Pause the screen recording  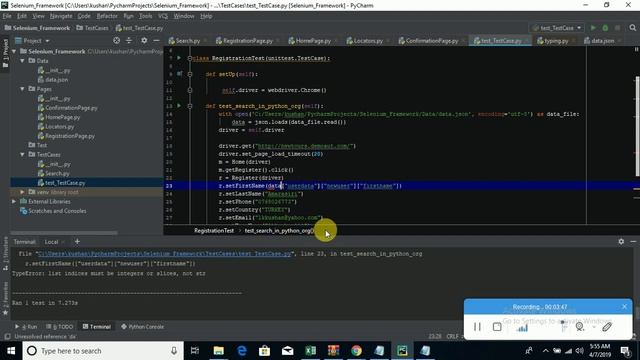tap(477, 327)
